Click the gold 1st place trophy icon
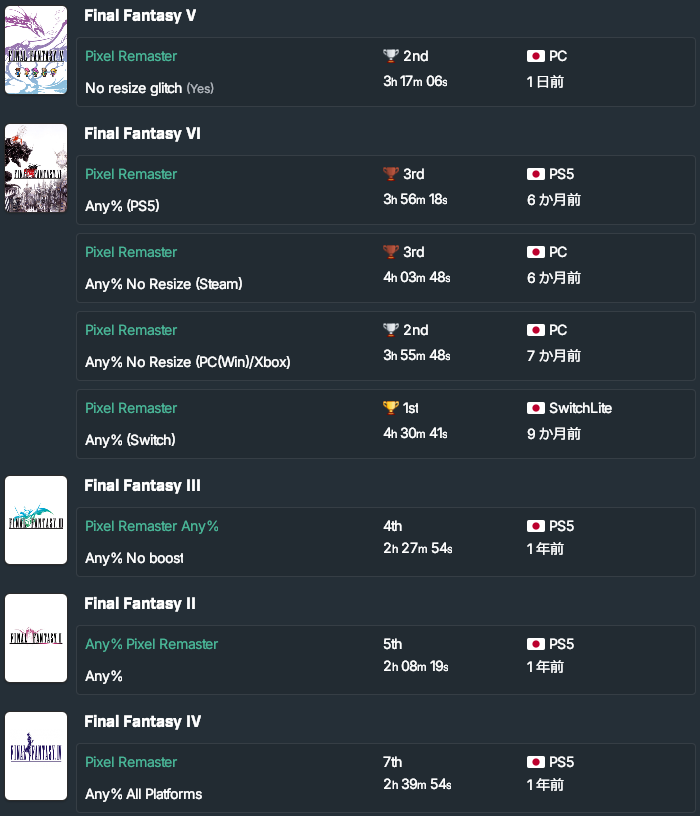Viewport: 700px width, 816px height. (x=391, y=407)
